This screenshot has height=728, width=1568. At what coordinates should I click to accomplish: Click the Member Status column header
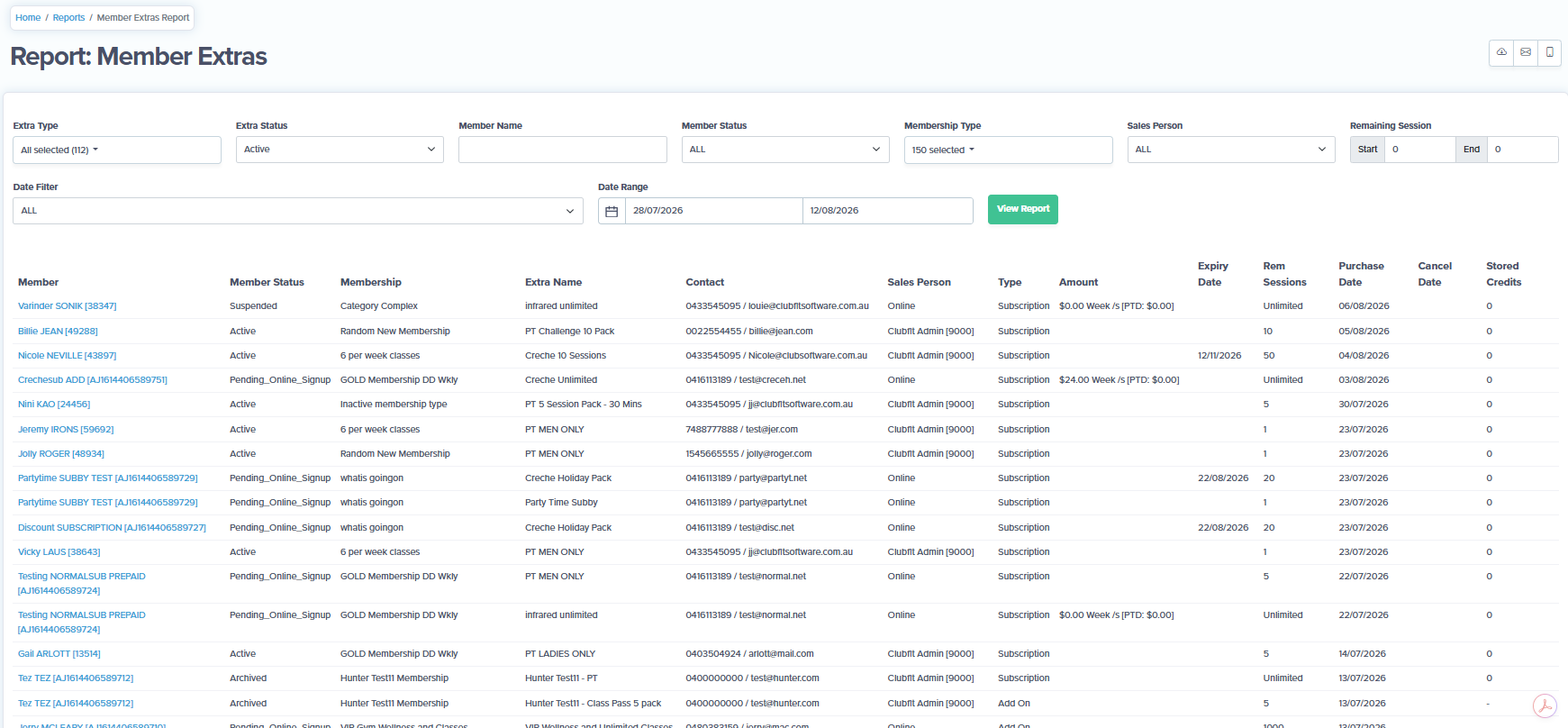pos(267,283)
